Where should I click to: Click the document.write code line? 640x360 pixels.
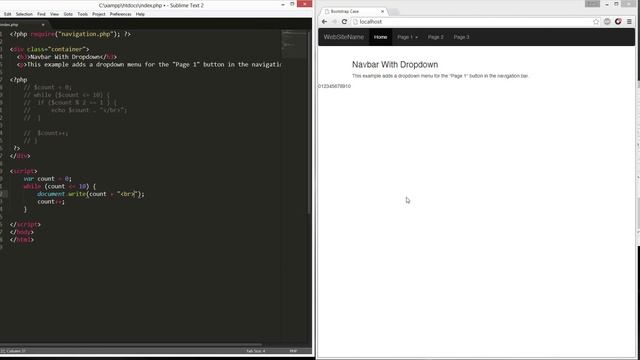[91, 194]
